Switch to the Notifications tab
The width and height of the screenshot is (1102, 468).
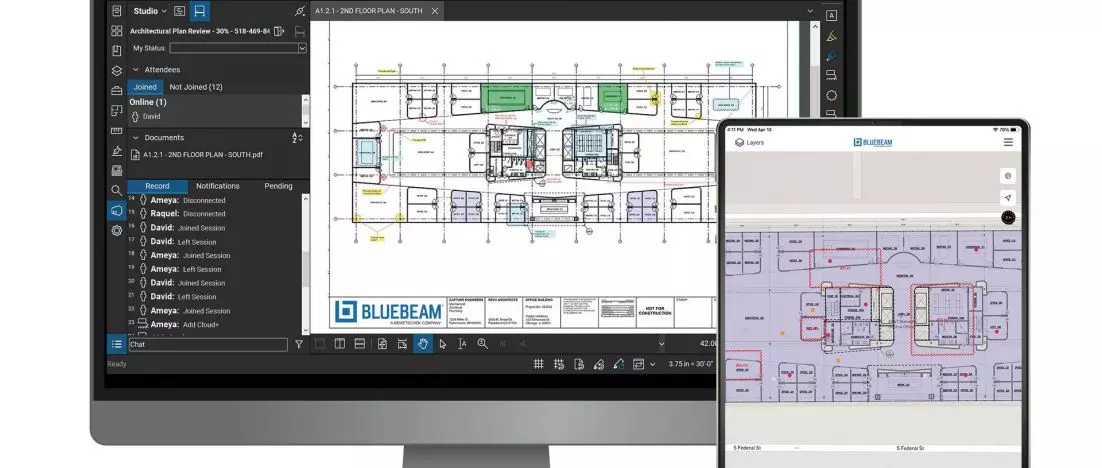(218, 186)
